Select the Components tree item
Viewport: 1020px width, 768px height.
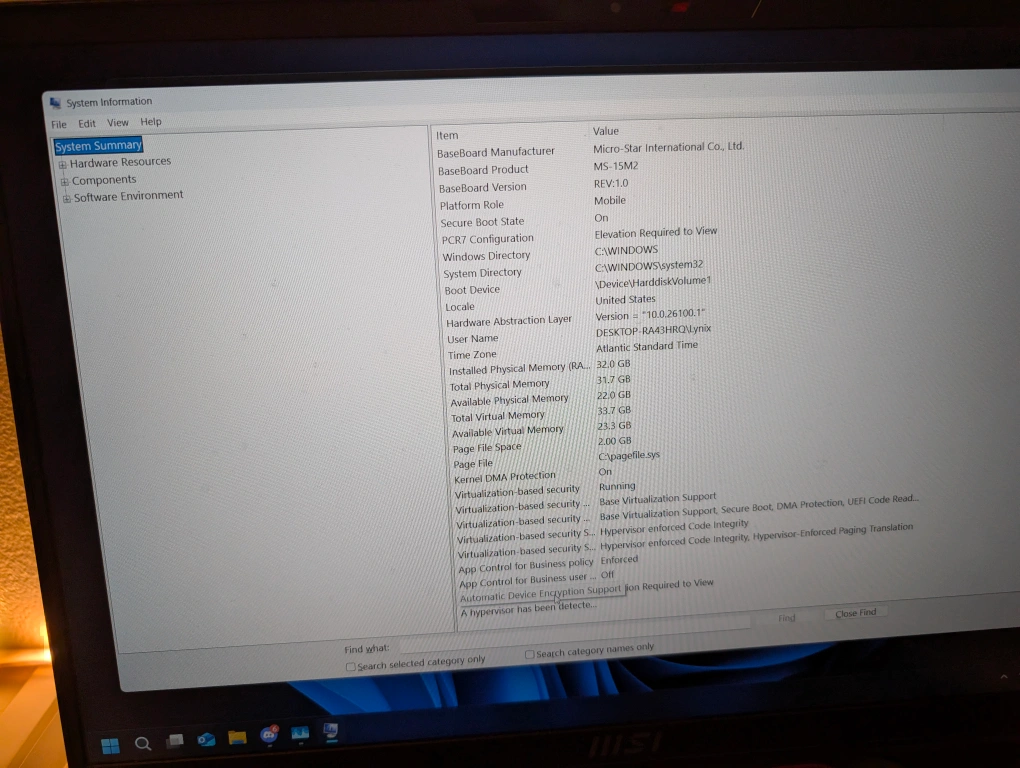pos(104,180)
